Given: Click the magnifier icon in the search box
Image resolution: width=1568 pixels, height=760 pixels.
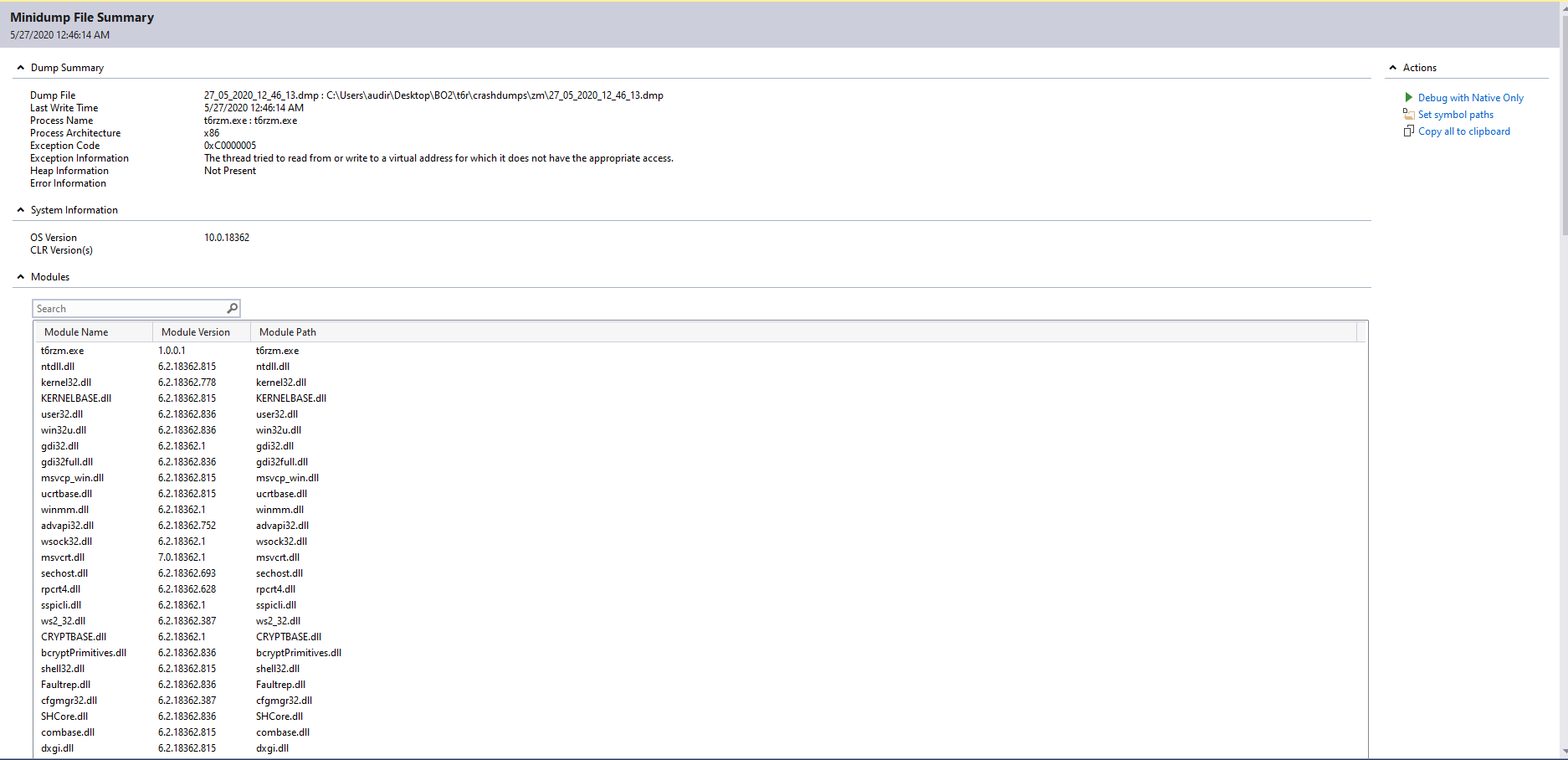Looking at the screenshot, I should [232, 309].
